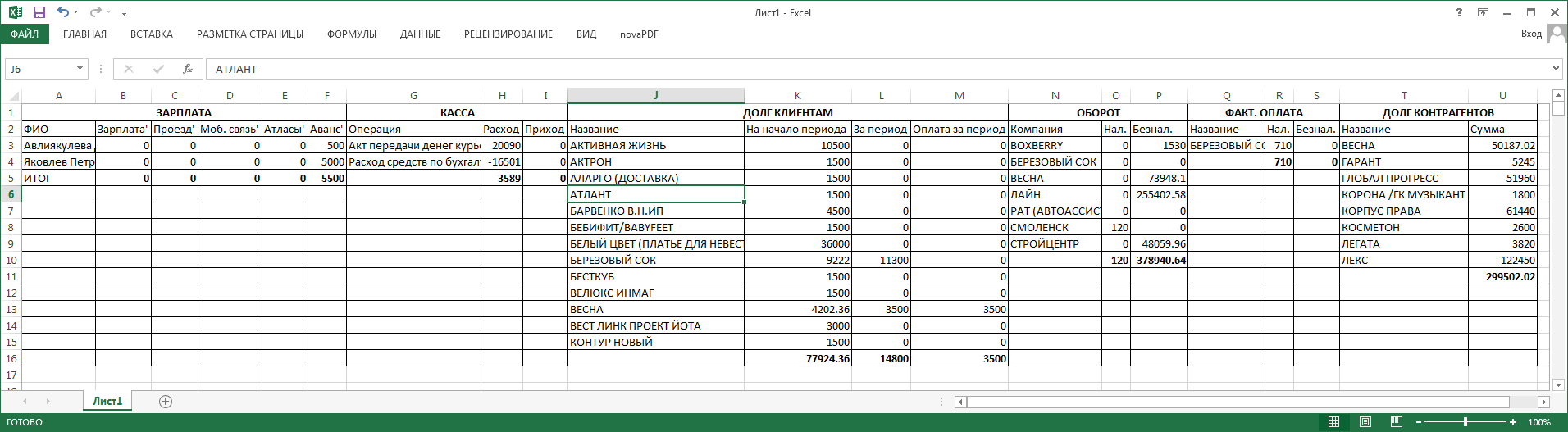Switch to the ВСТАВКА ribbon tab
This screenshot has height=432, width=1568.
152,34
